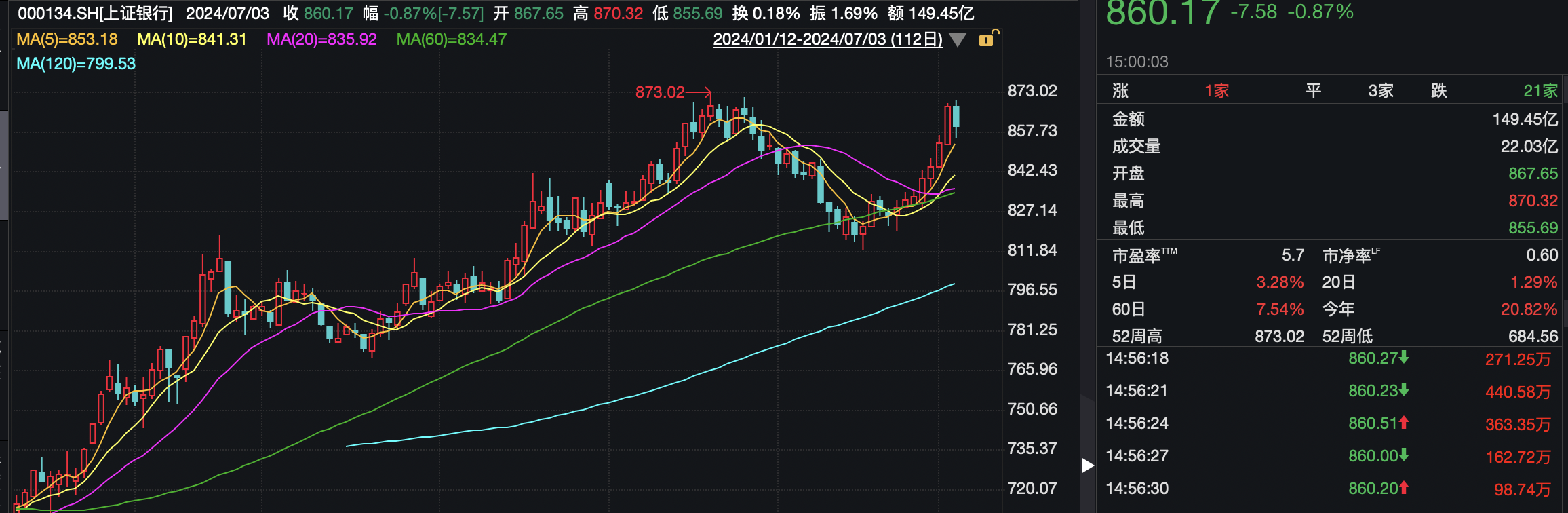The width and height of the screenshot is (1568, 513).
Task: Click up arrow beside 860.51 tick
Action: point(1404,423)
